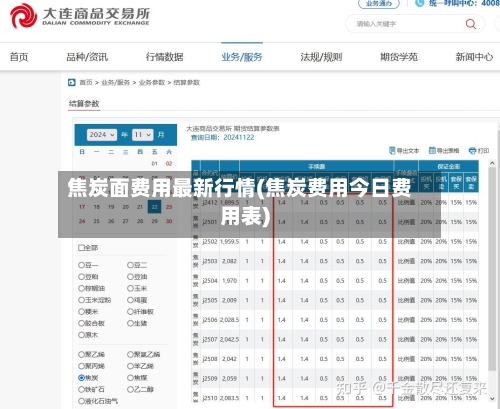Select the 玉米淀粉 radio button
Image resolution: width=500 pixels, height=409 pixels.
pos(81,300)
